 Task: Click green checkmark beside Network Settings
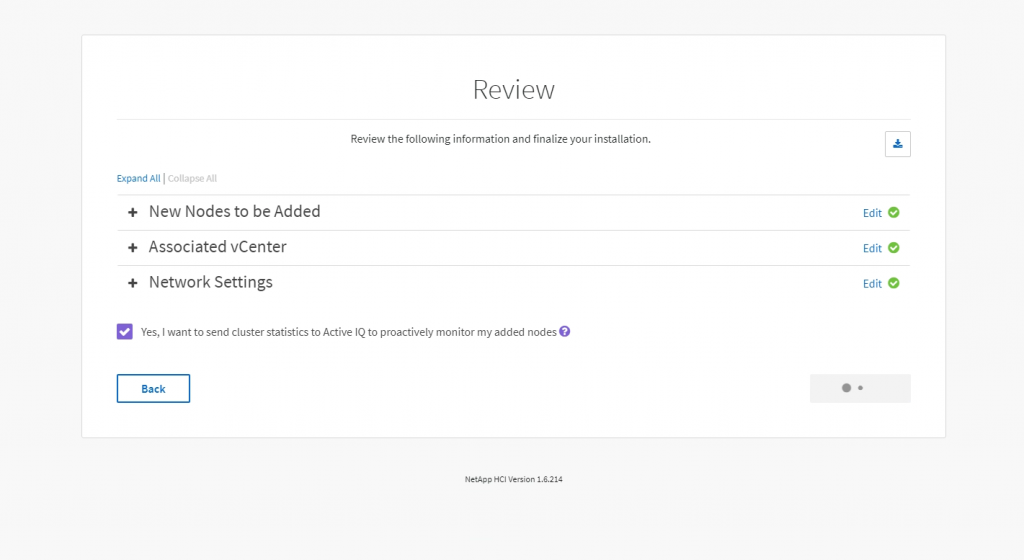893,283
